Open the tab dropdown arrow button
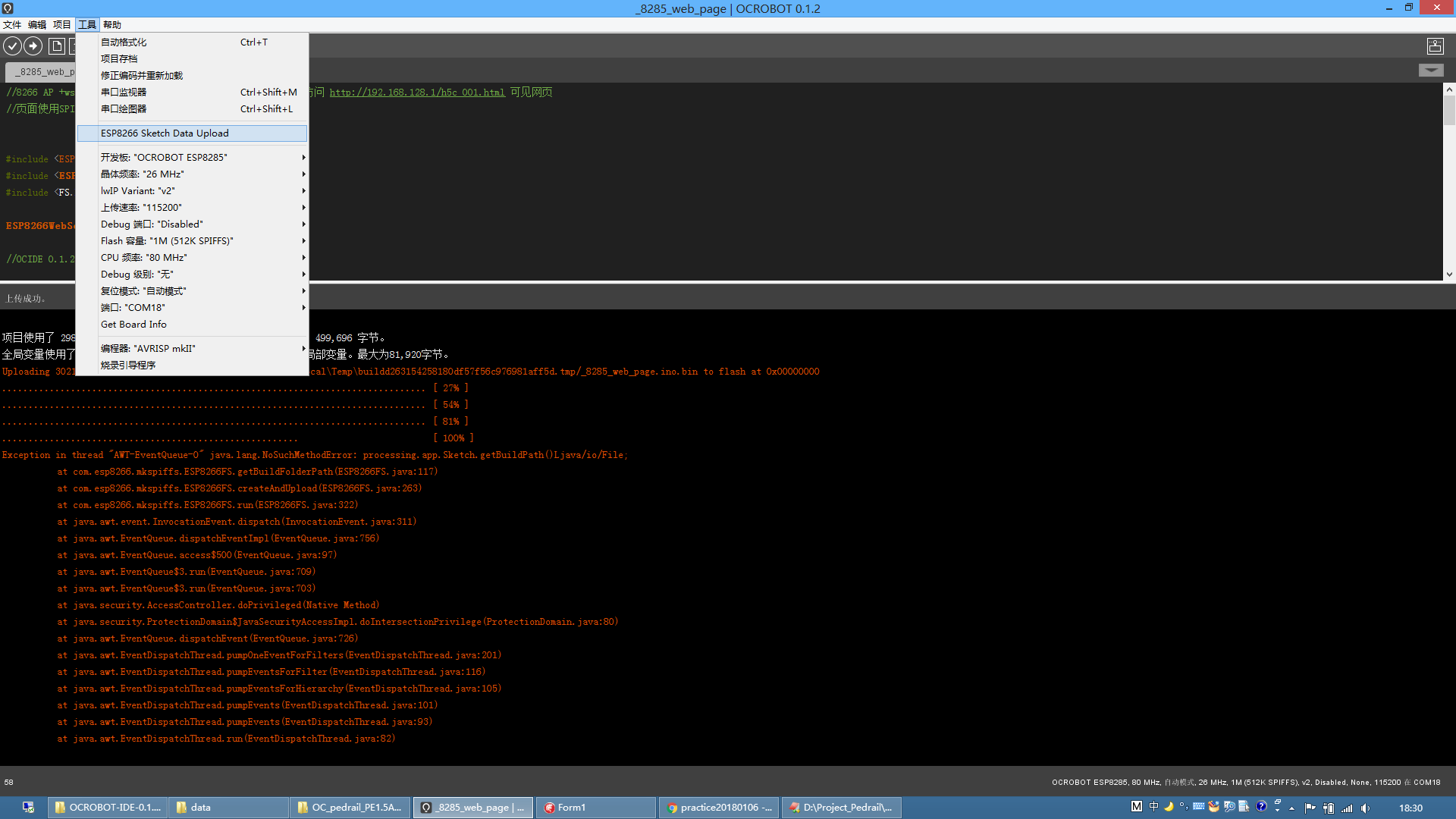 click(x=1431, y=71)
